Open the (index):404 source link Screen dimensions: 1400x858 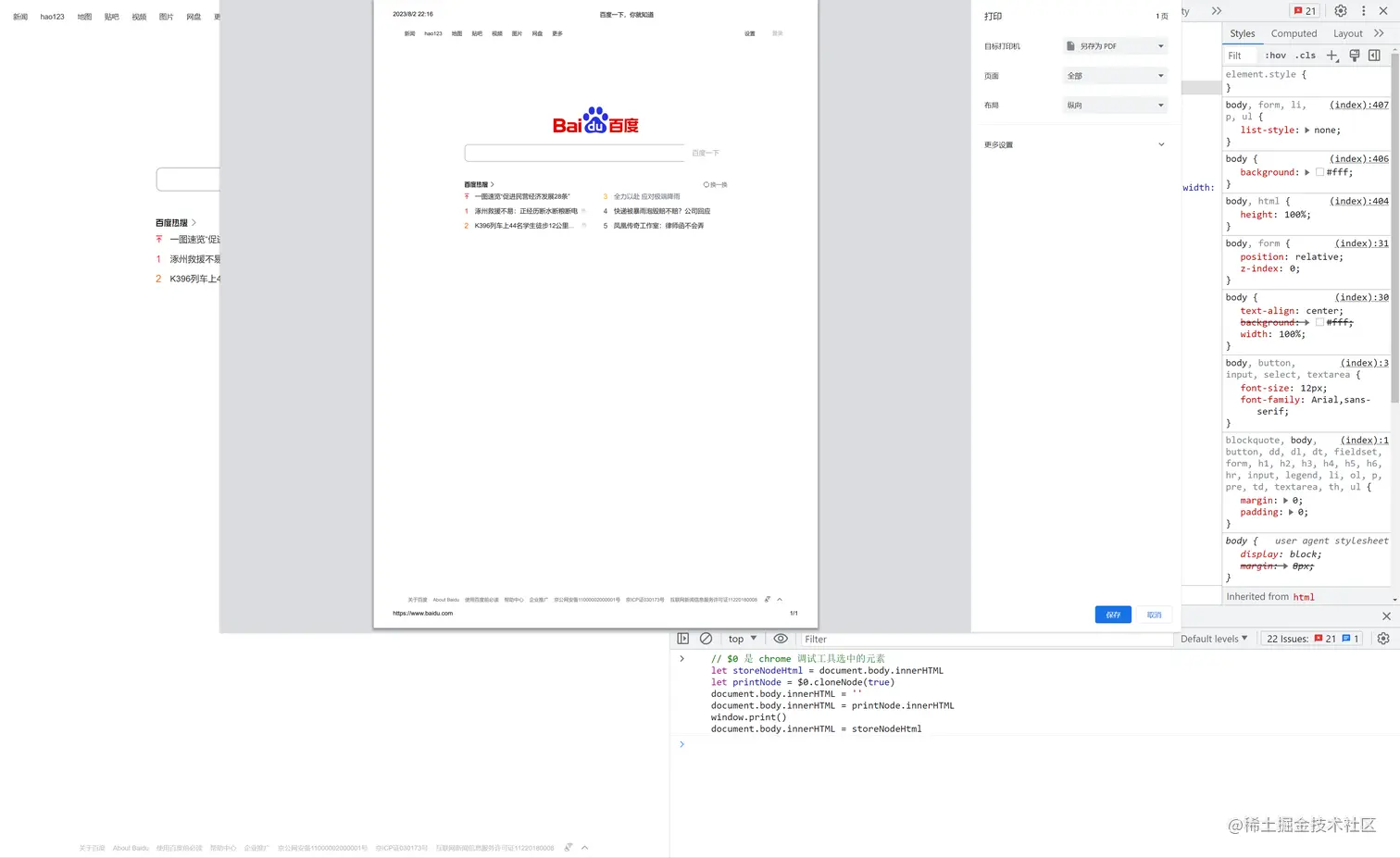coord(1359,201)
